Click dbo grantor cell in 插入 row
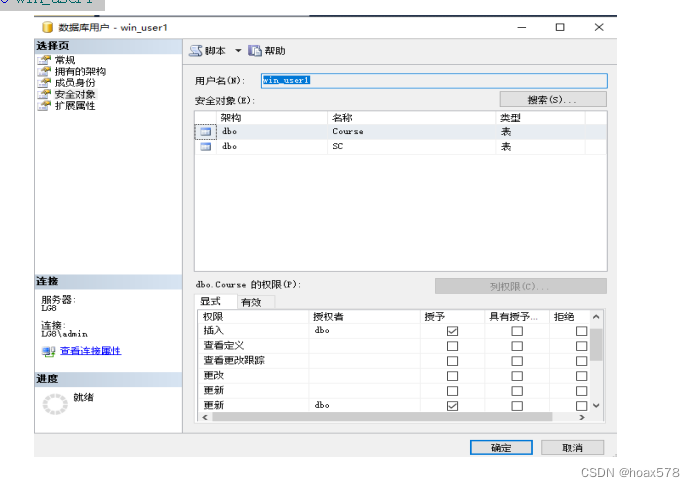This screenshot has width=695, height=487. click(364, 331)
